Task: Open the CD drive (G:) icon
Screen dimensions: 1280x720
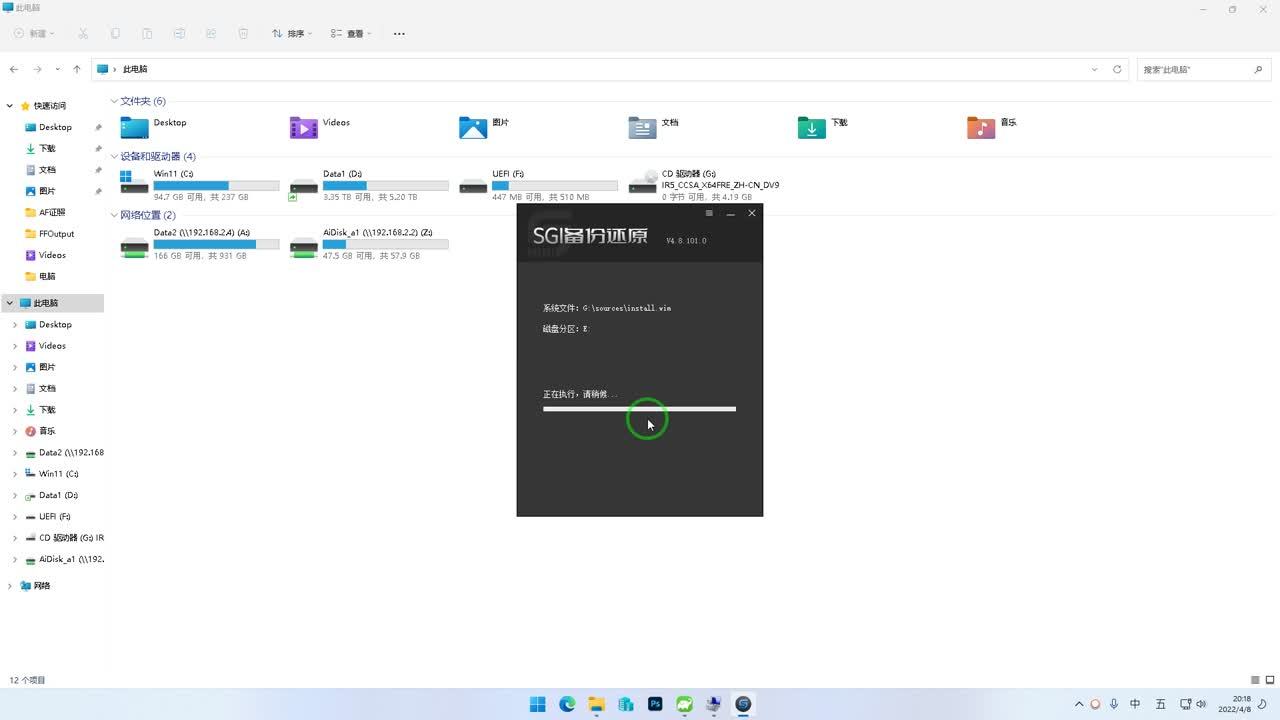Action: (643, 183)
